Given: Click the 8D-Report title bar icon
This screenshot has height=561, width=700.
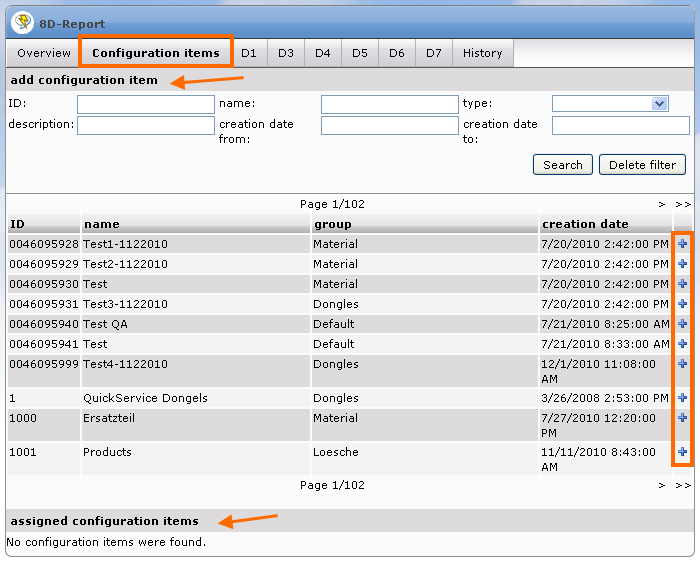Looking at the screenshot, I should tap(21, 22).
